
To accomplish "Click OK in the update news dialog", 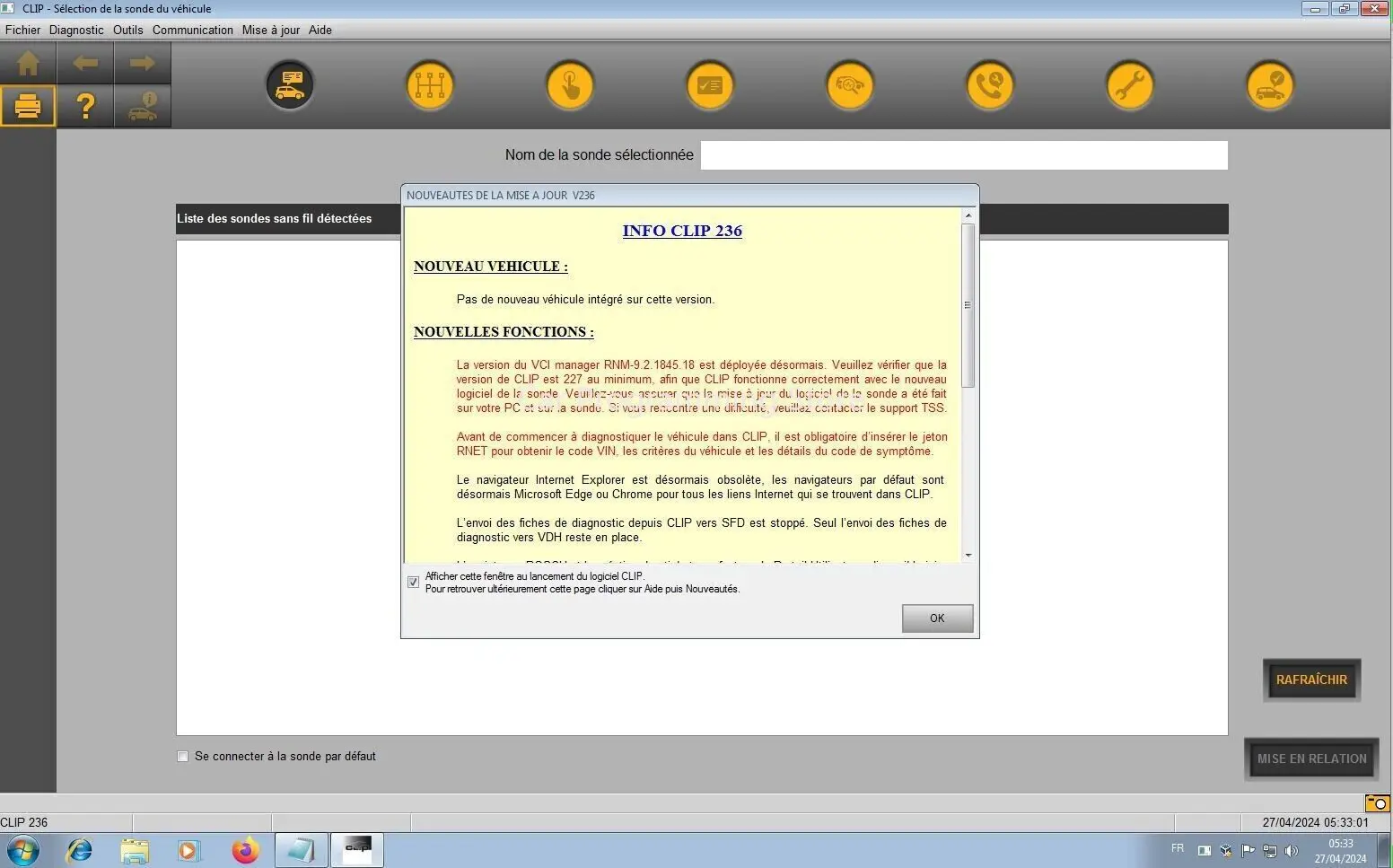I will pos(937,618).
